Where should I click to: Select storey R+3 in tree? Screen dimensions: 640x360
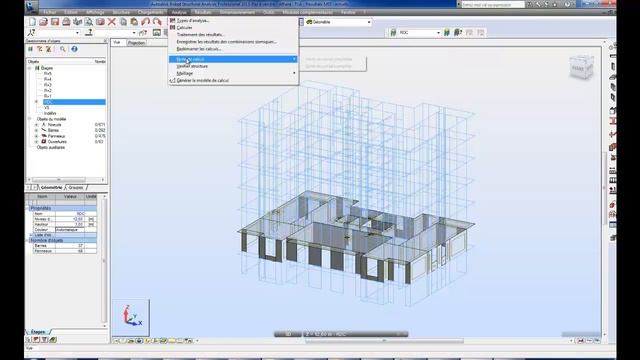coord(48,85)
